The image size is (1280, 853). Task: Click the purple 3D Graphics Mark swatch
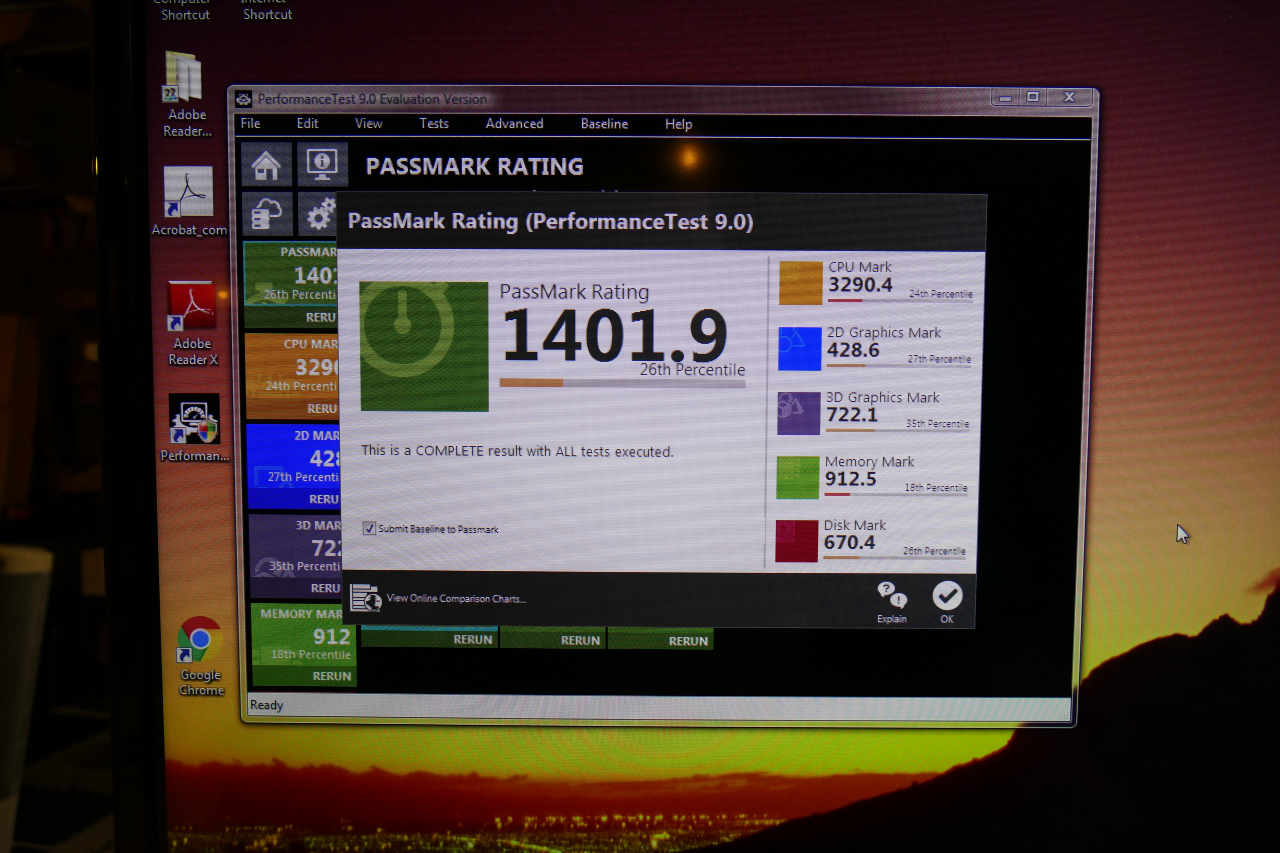pos(799,413)
